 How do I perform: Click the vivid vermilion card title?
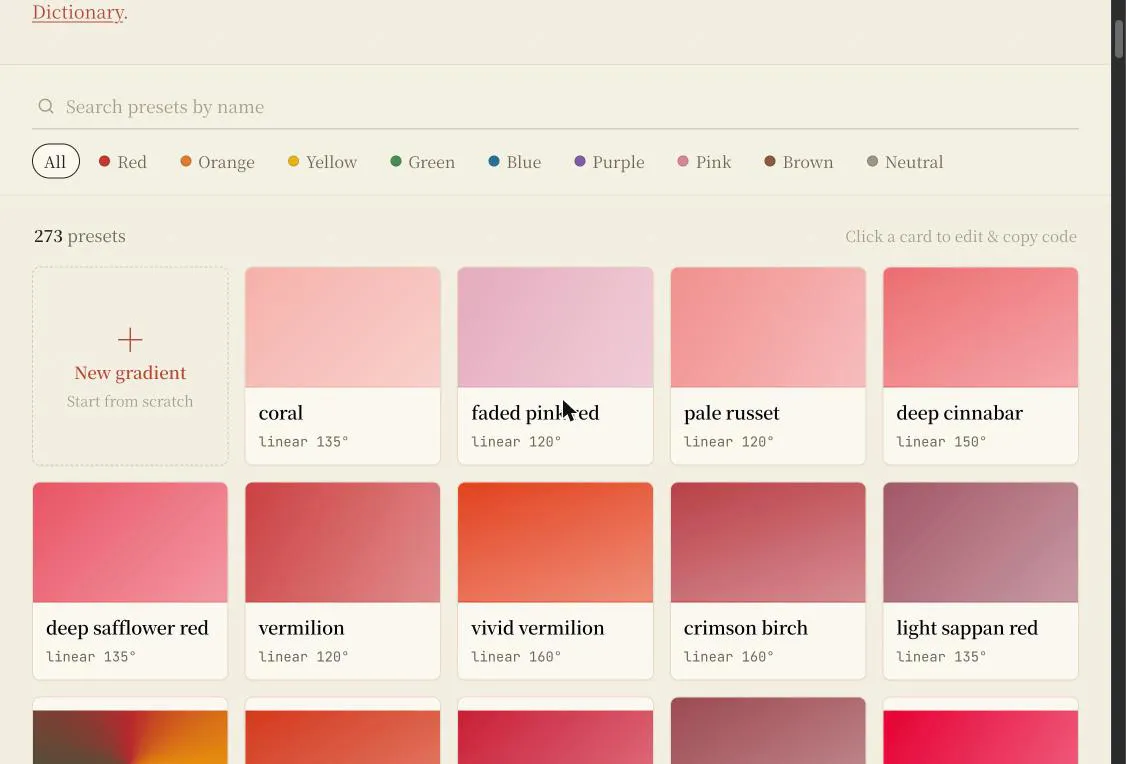537,628
